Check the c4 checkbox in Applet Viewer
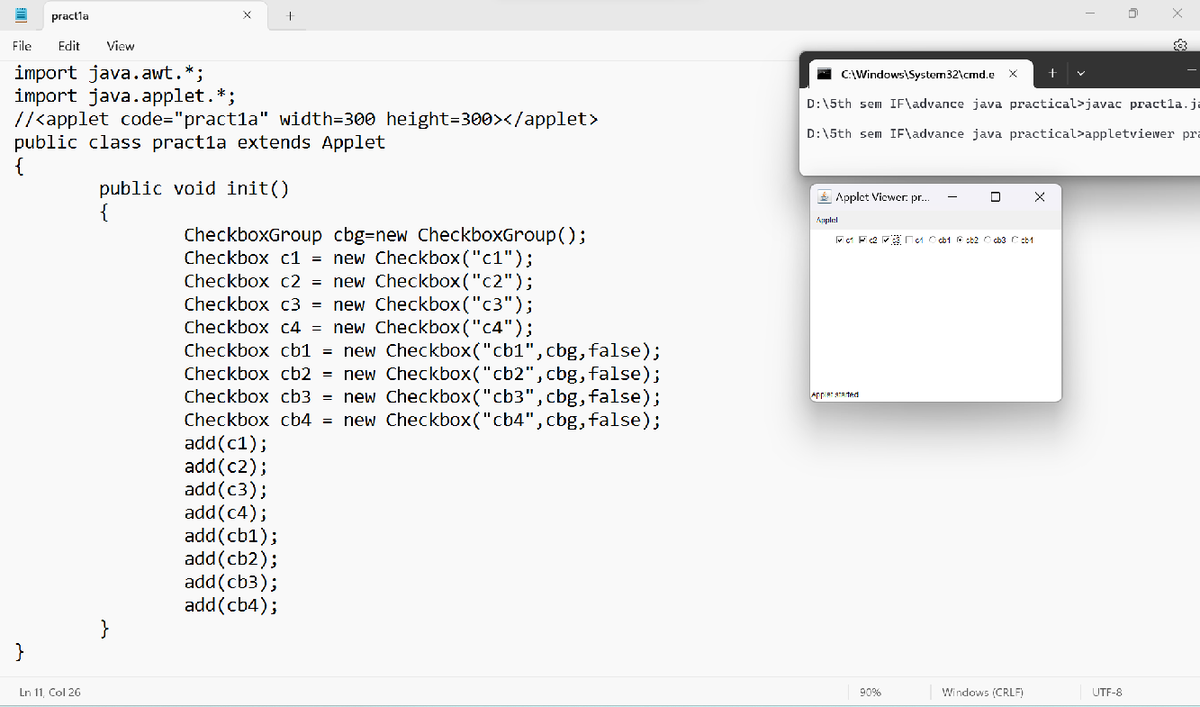Viewport: 1200px width, 707px height. coord(907,239)
